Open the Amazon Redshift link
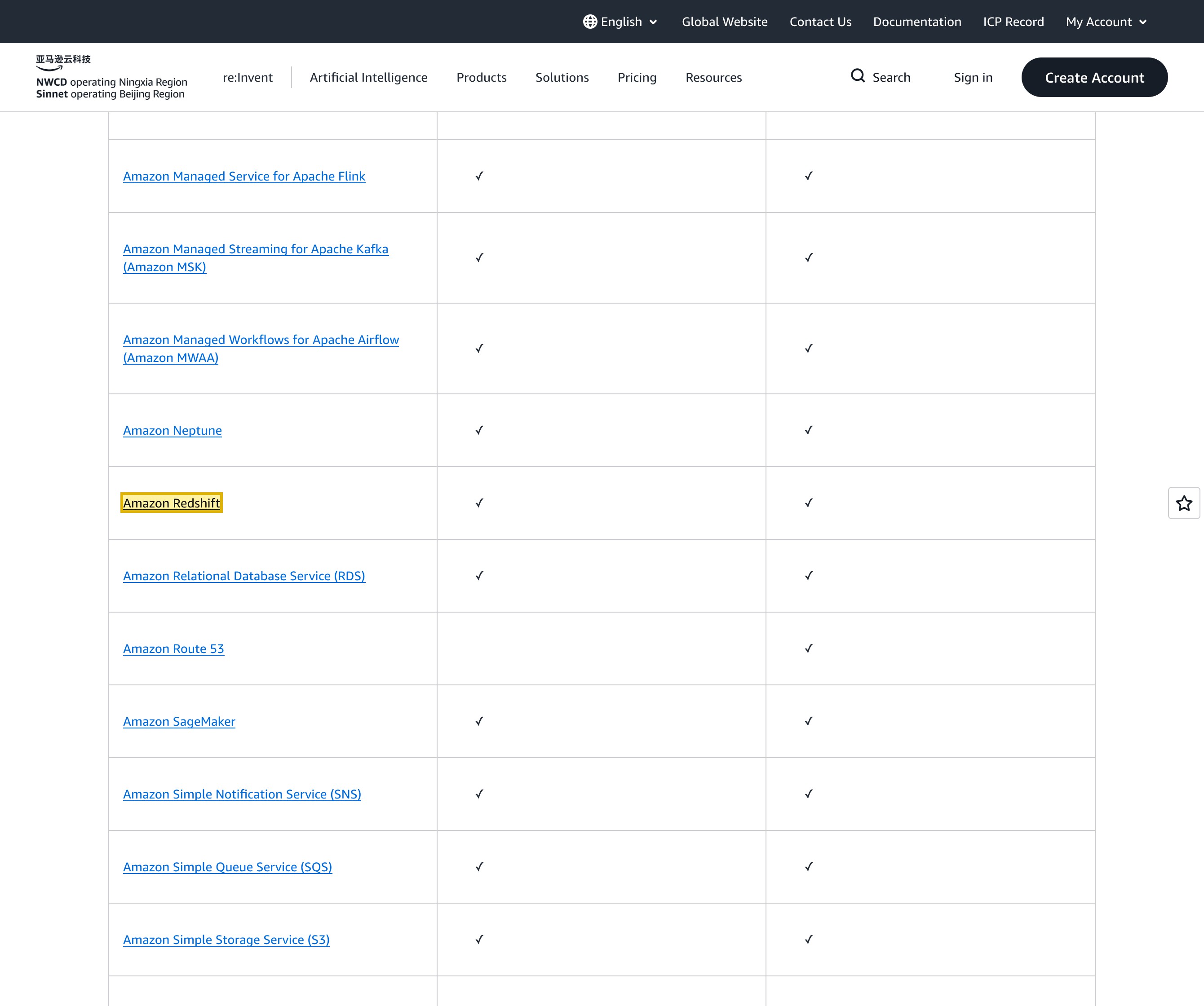The image size is (1204, 1006). [172, 503]
